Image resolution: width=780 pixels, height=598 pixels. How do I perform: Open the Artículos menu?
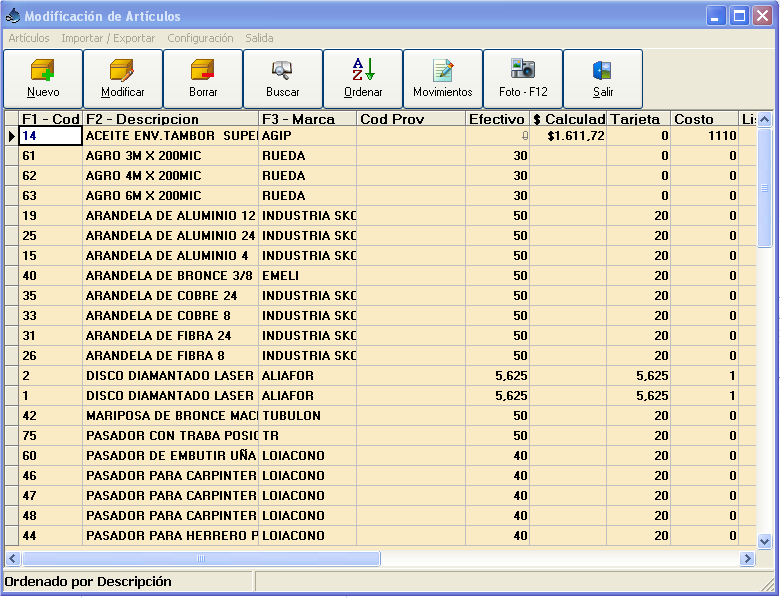pyautogui.click(x=29, y=38)
